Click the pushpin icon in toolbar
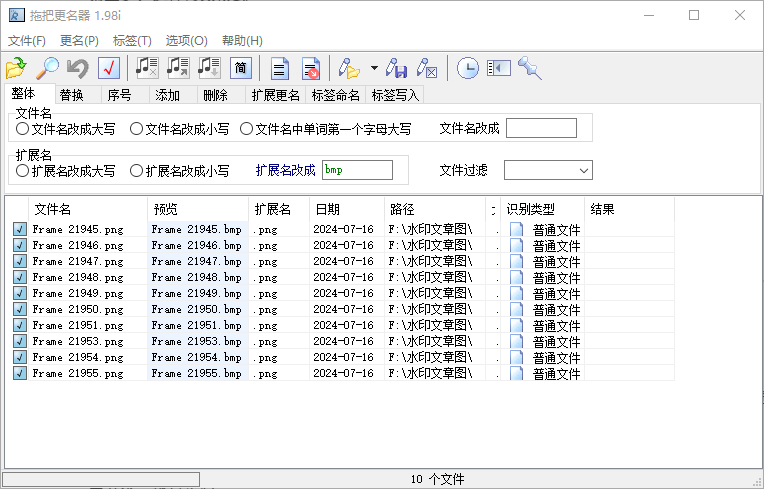This screenshot has width=764, height=489. coord(529,68)
